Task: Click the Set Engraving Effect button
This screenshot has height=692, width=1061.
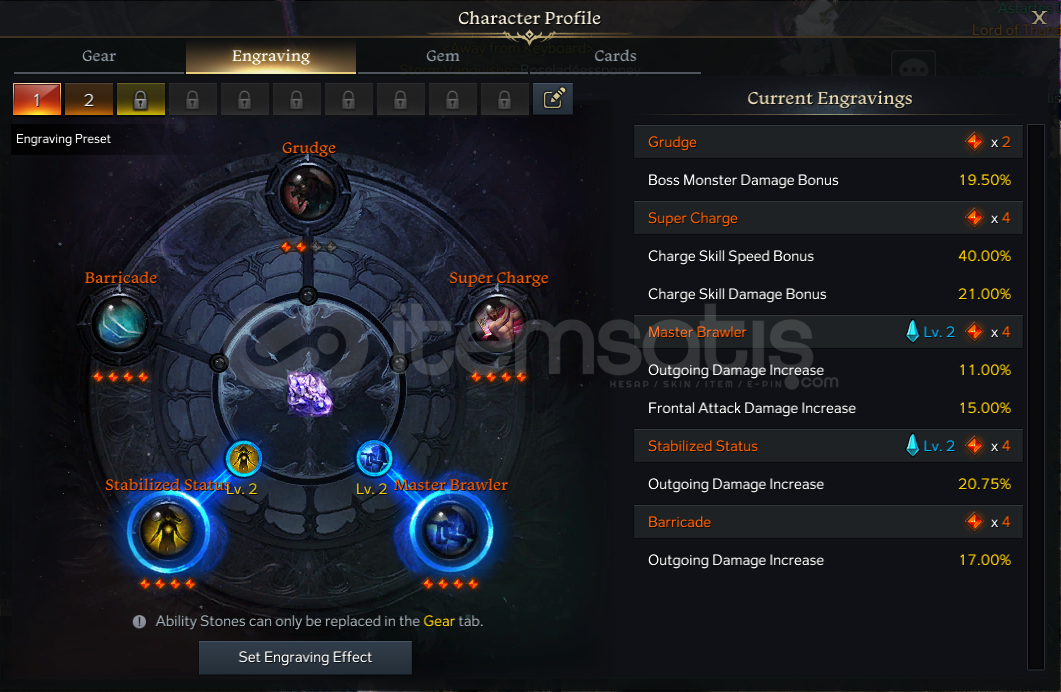Action: 305,657
